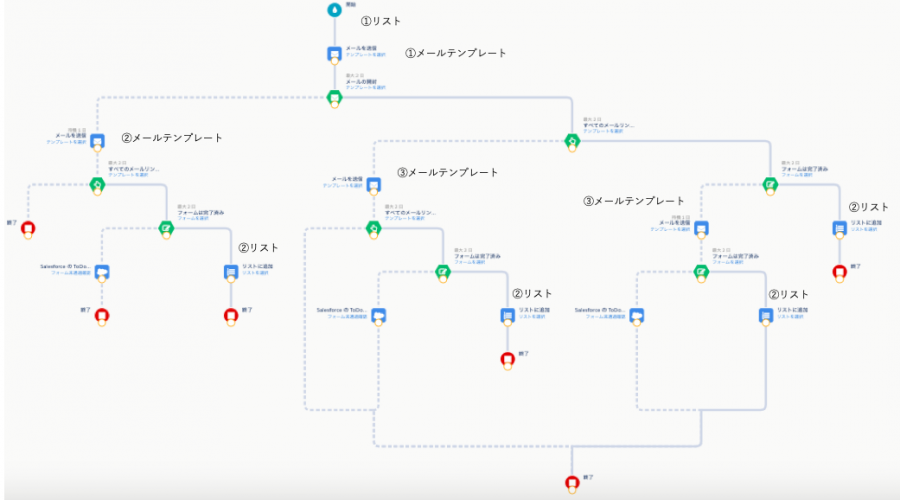Viewport: 900px width, 500px height.
Task: Click the leftmost 終了 end node
Action: click(28, 228)
